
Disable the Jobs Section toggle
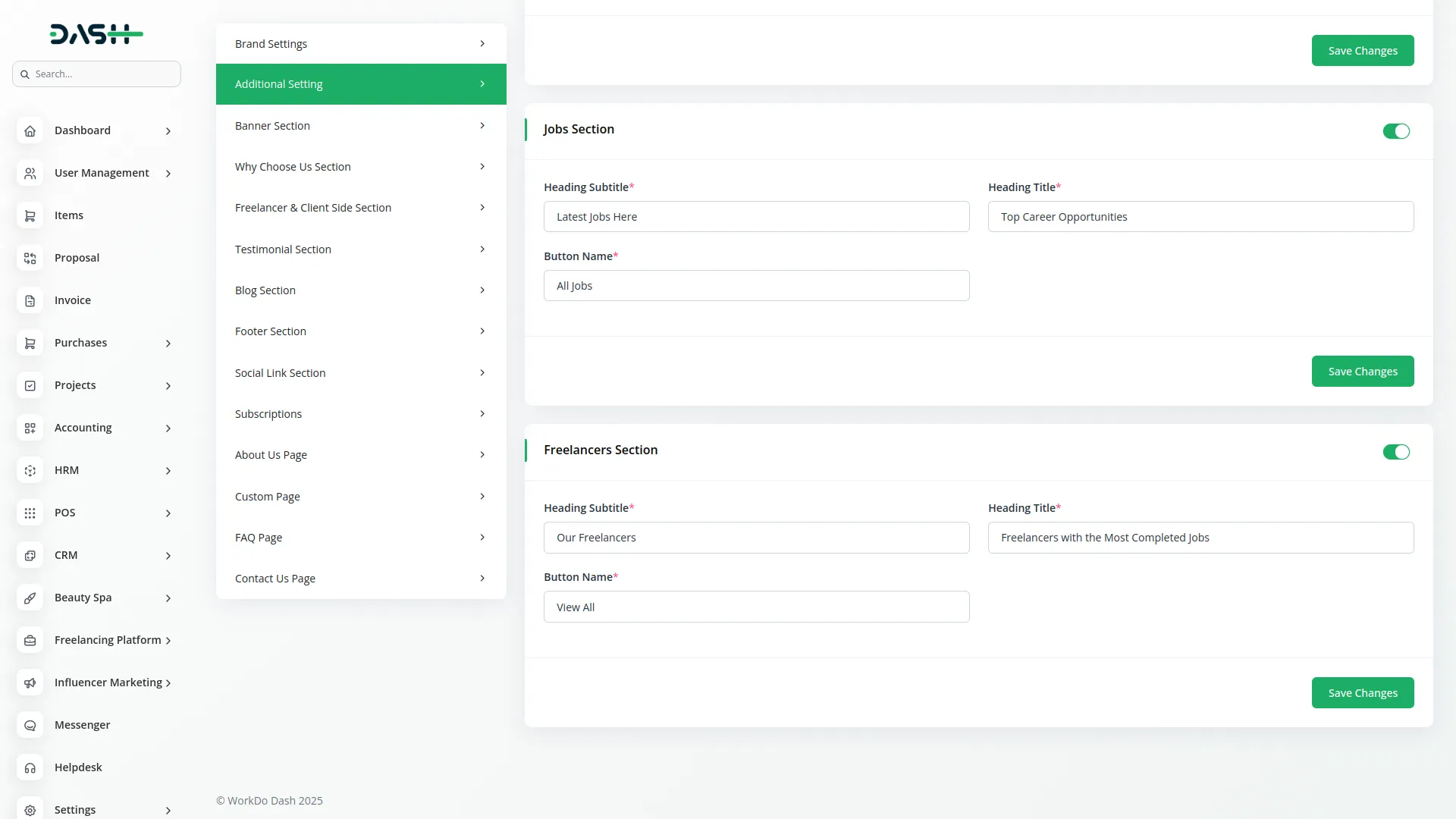click(x=1396, y=130)
